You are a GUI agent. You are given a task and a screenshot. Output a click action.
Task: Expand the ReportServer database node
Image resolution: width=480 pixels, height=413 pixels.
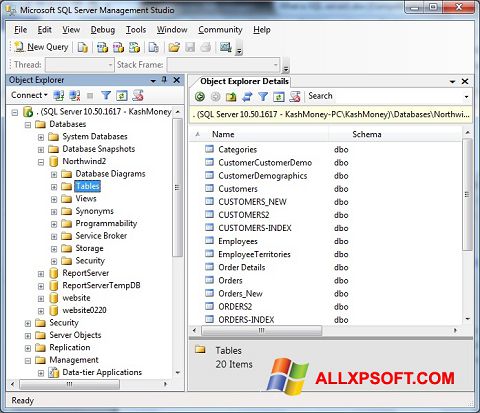pyautogui.click(x=41, y=274)
